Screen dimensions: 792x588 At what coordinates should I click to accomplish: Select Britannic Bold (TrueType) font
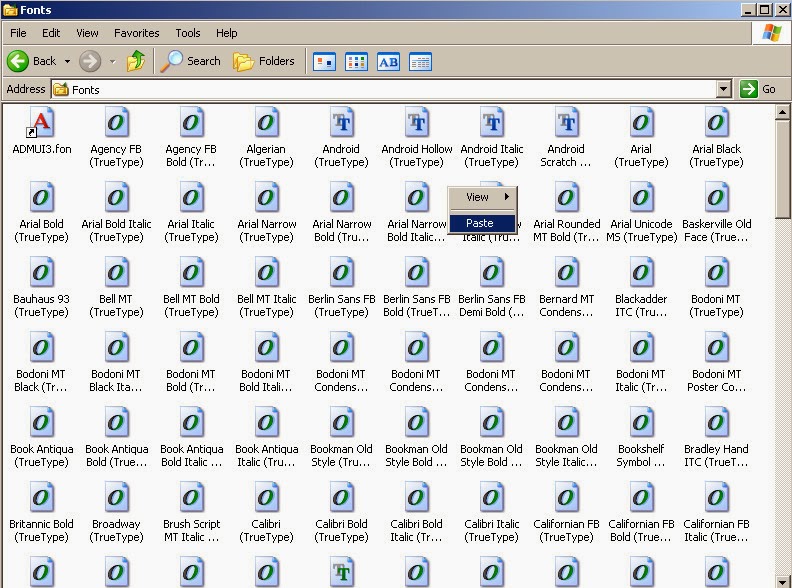pos(41,512)
